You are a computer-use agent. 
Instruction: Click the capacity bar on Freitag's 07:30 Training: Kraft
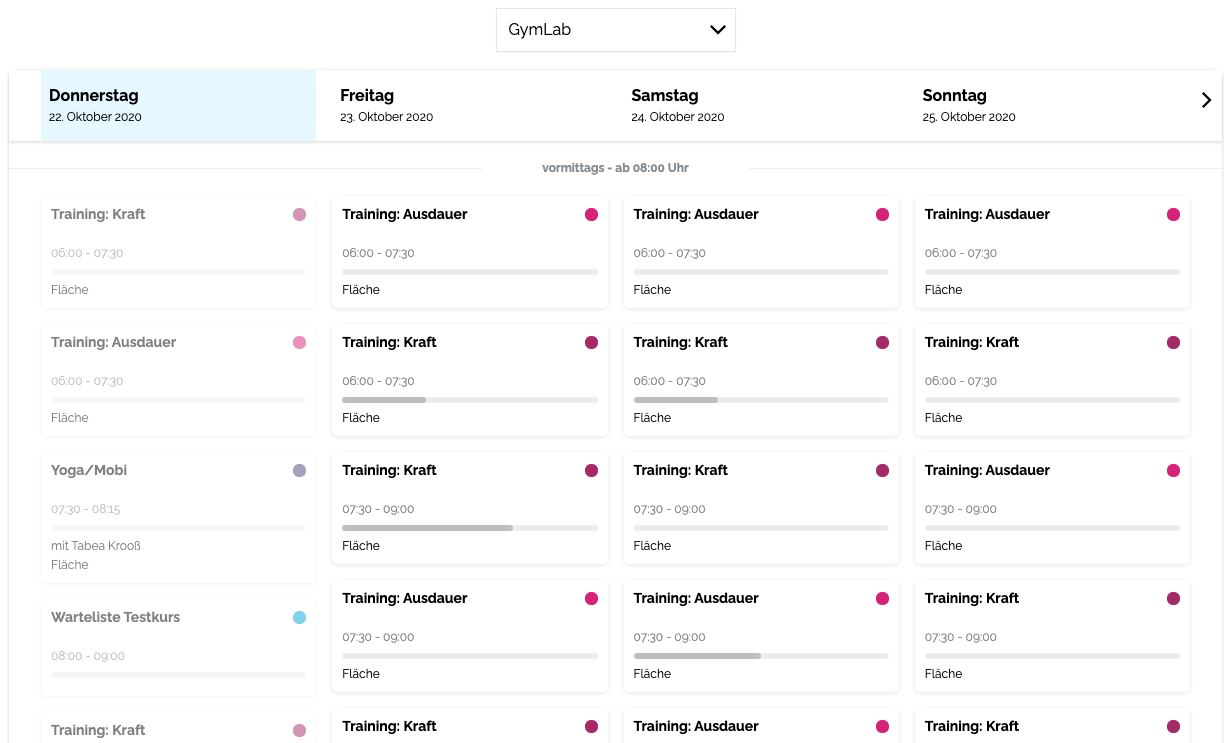pos(470,528)
